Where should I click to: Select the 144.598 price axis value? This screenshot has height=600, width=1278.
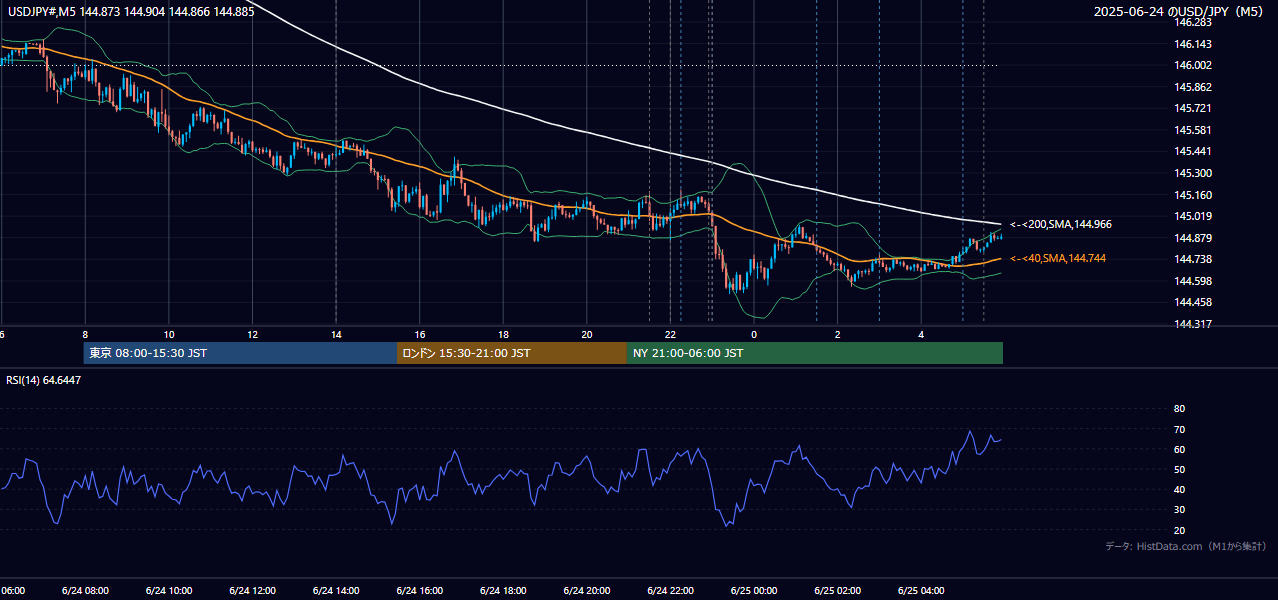click(1194, 281)
